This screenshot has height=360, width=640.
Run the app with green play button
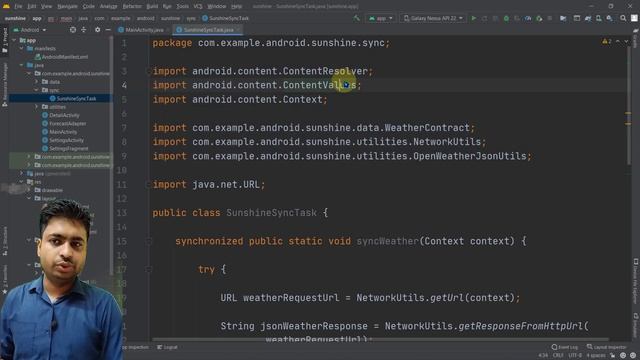(473, 18)
